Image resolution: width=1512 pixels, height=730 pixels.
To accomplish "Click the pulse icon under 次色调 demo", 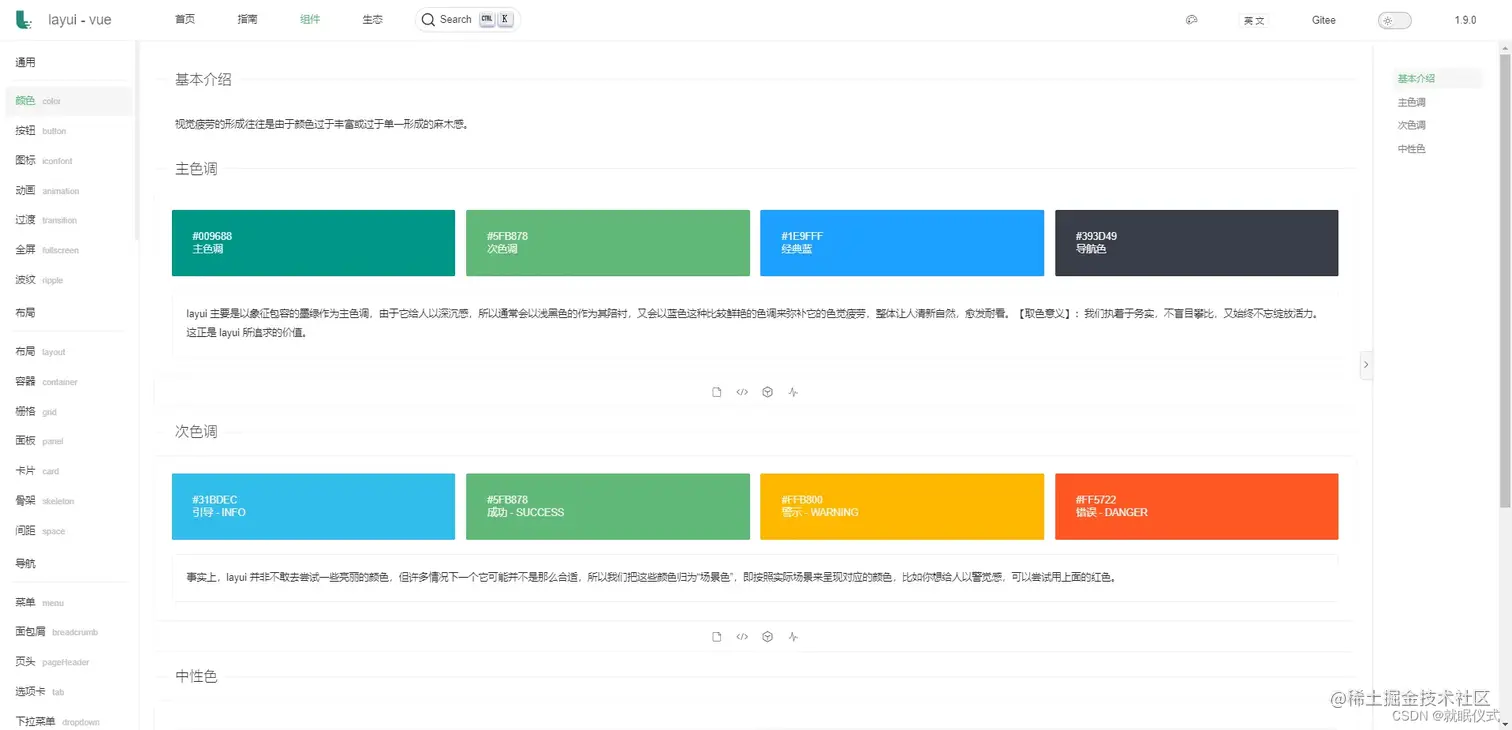I will point(793,637).
